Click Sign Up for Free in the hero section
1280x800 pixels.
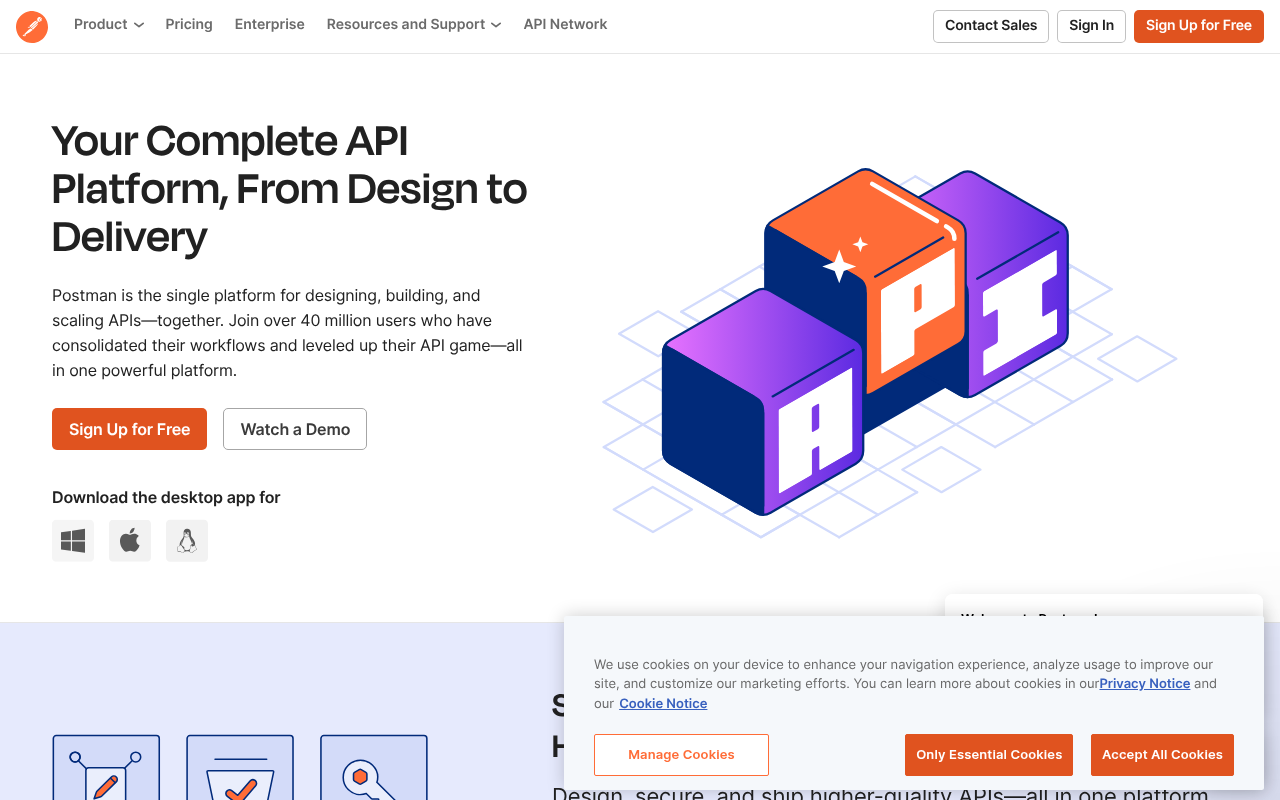click(x=129, y=428)
